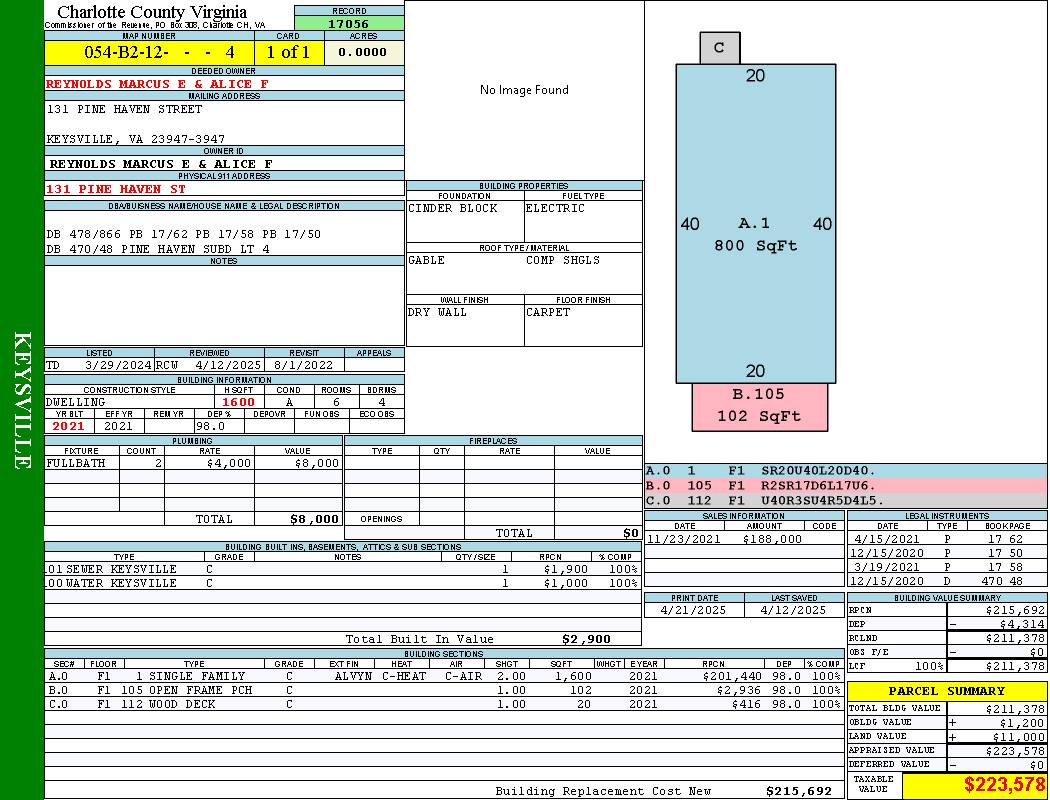Select the red deeded owner name
The height and width of the screenshot is (800, 1050).
pyautogui.click(x=157, y=84)
